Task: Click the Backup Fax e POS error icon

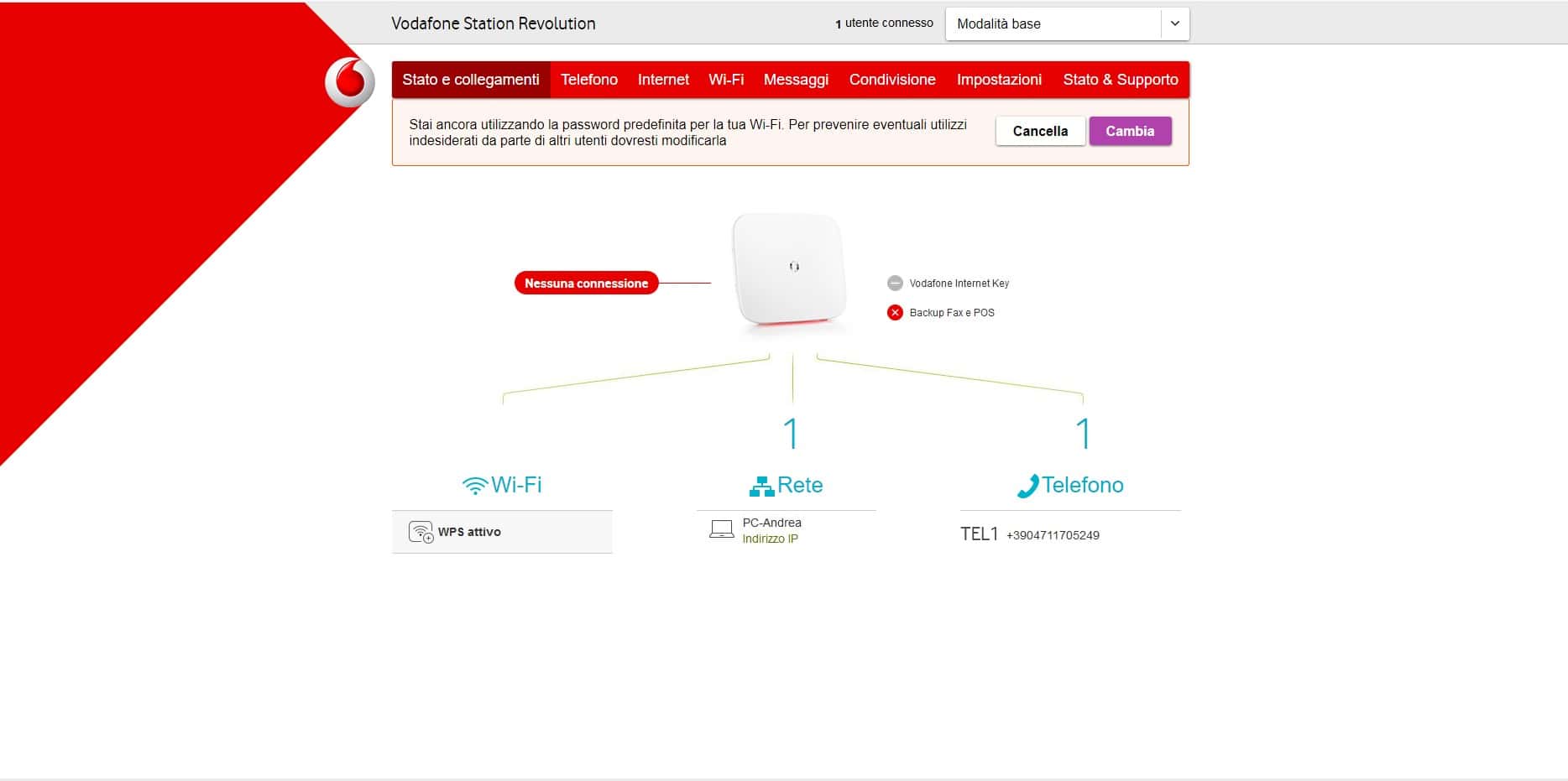Action: click(x=895, y=312)
